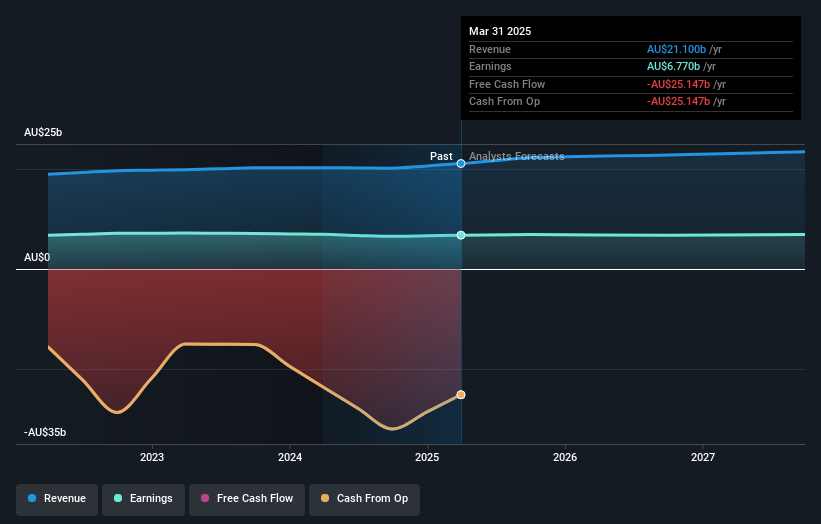Click the 'Analysts Forecasts' label
This screenshot has width=821, height=524.
pyautogui.click(x=517, y=156)
